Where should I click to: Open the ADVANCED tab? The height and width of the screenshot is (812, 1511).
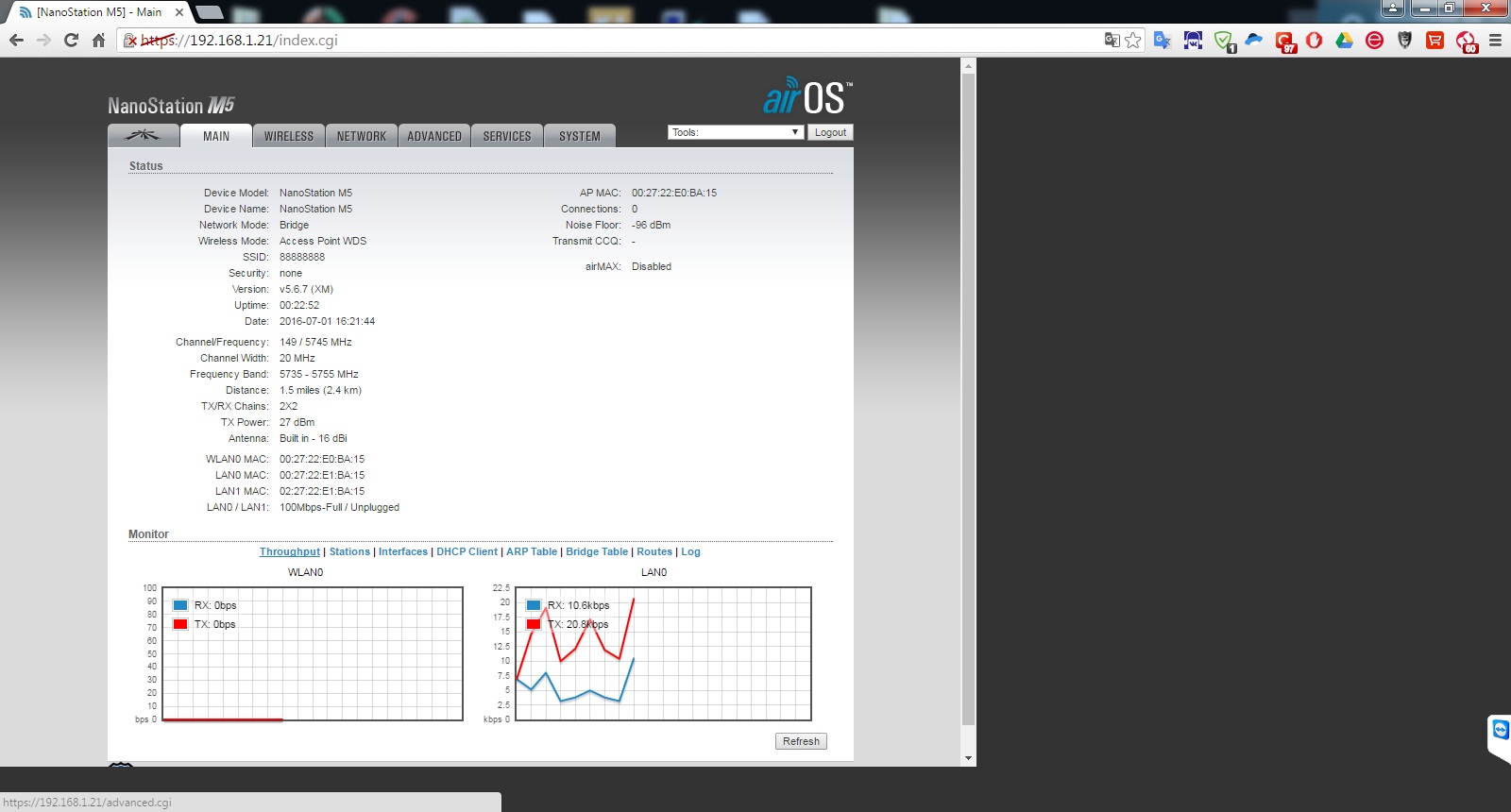pos(434,136)
